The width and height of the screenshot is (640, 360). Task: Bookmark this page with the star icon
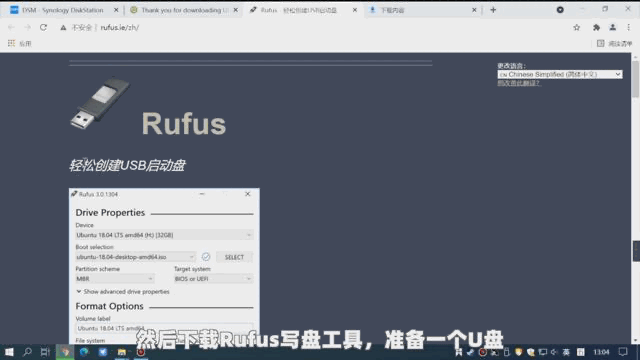click(x=576, y=27)
